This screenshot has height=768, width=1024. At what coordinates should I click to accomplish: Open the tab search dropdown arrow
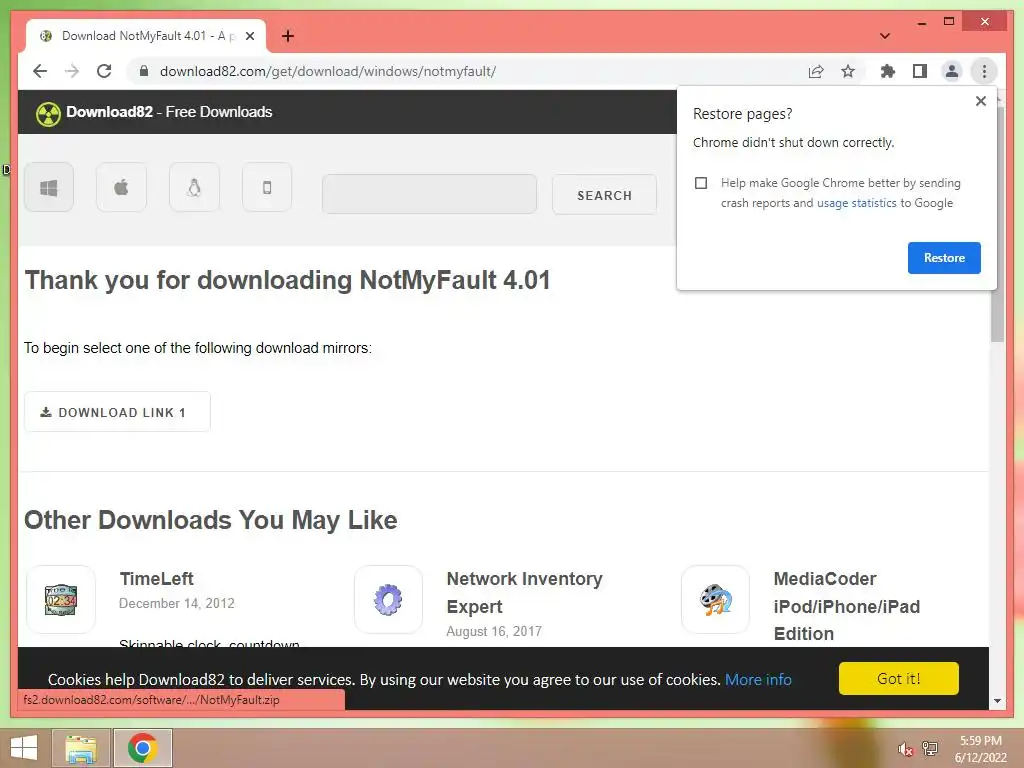tap(885, 36)
